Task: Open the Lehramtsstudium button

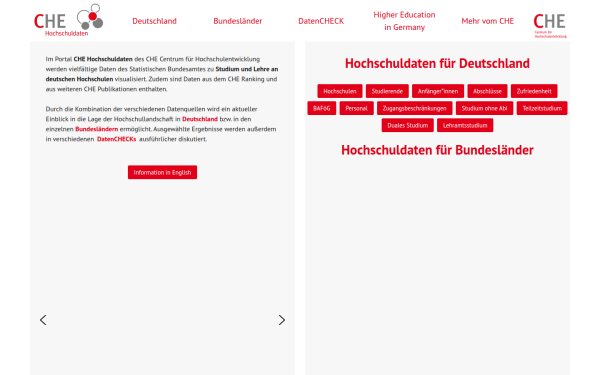Action: 465,125
